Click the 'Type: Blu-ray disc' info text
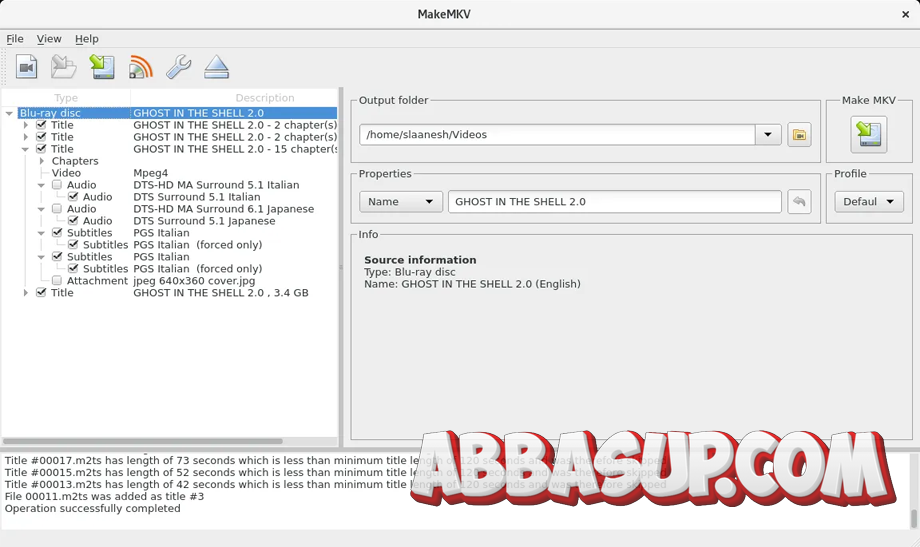The image size is (920, 547). pos(410,272)
